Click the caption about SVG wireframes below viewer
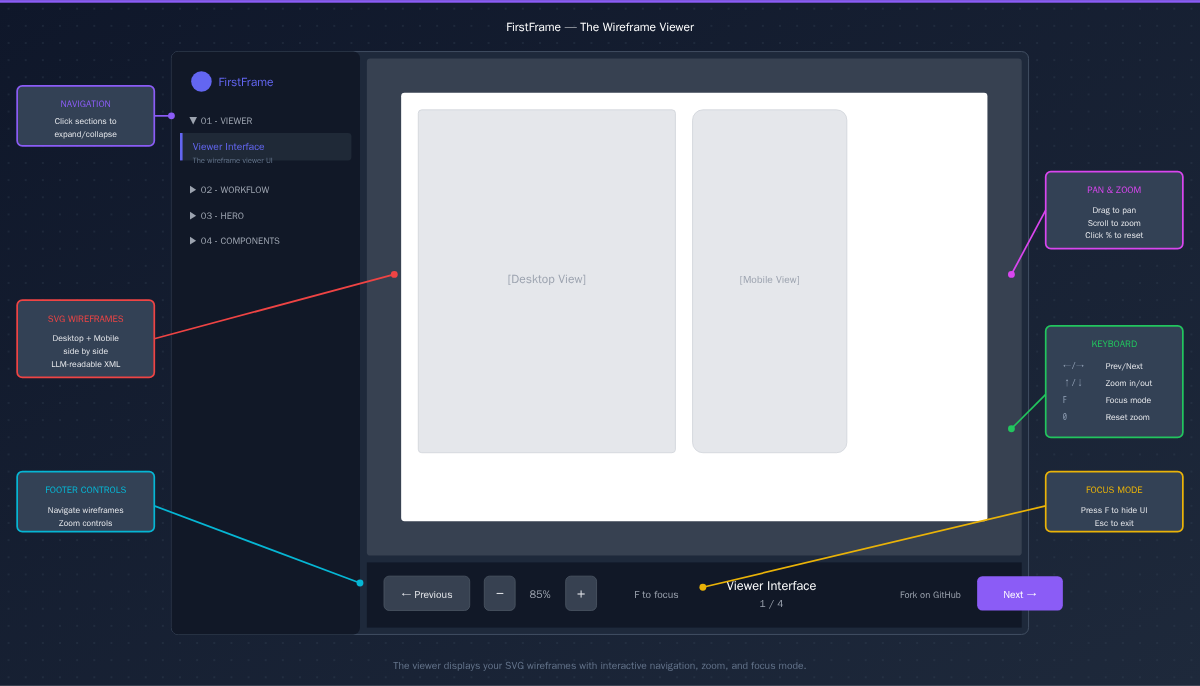This screenshot has width=1200, height=686. 600,666
